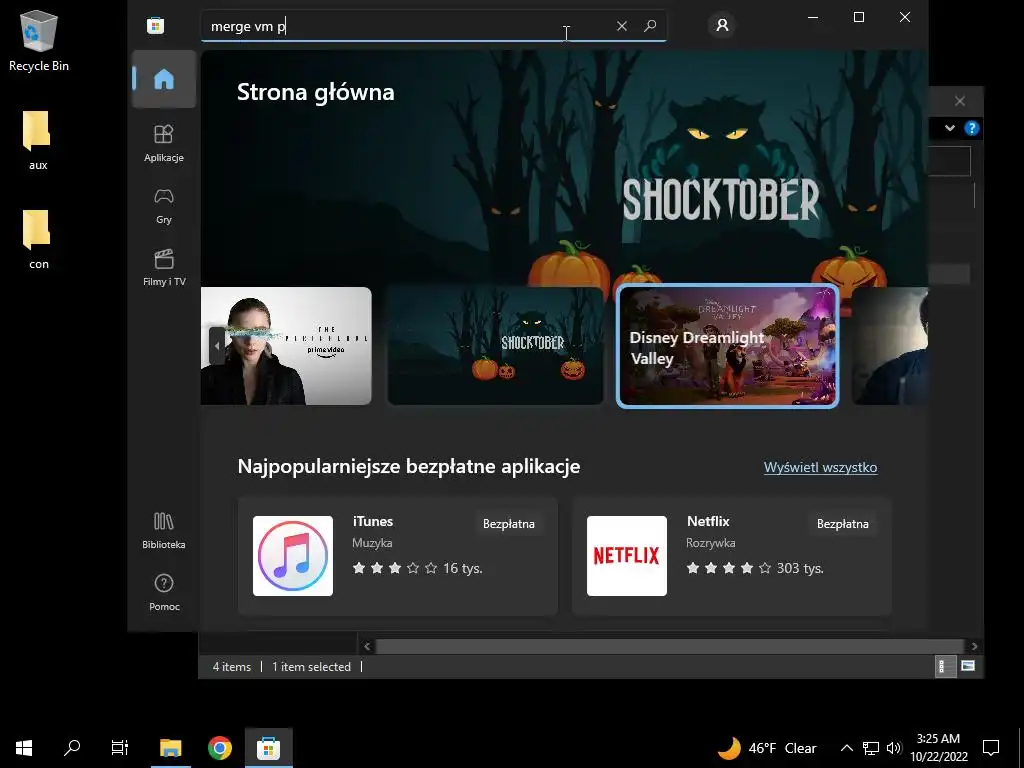Open taskbar search

pyautogui.click(x=72, y=748)
